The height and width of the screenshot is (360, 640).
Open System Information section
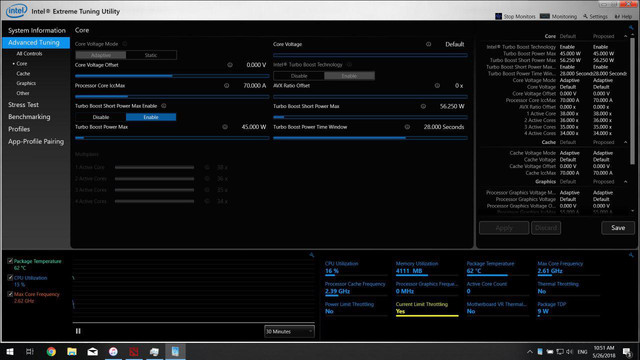click(36, 31)
